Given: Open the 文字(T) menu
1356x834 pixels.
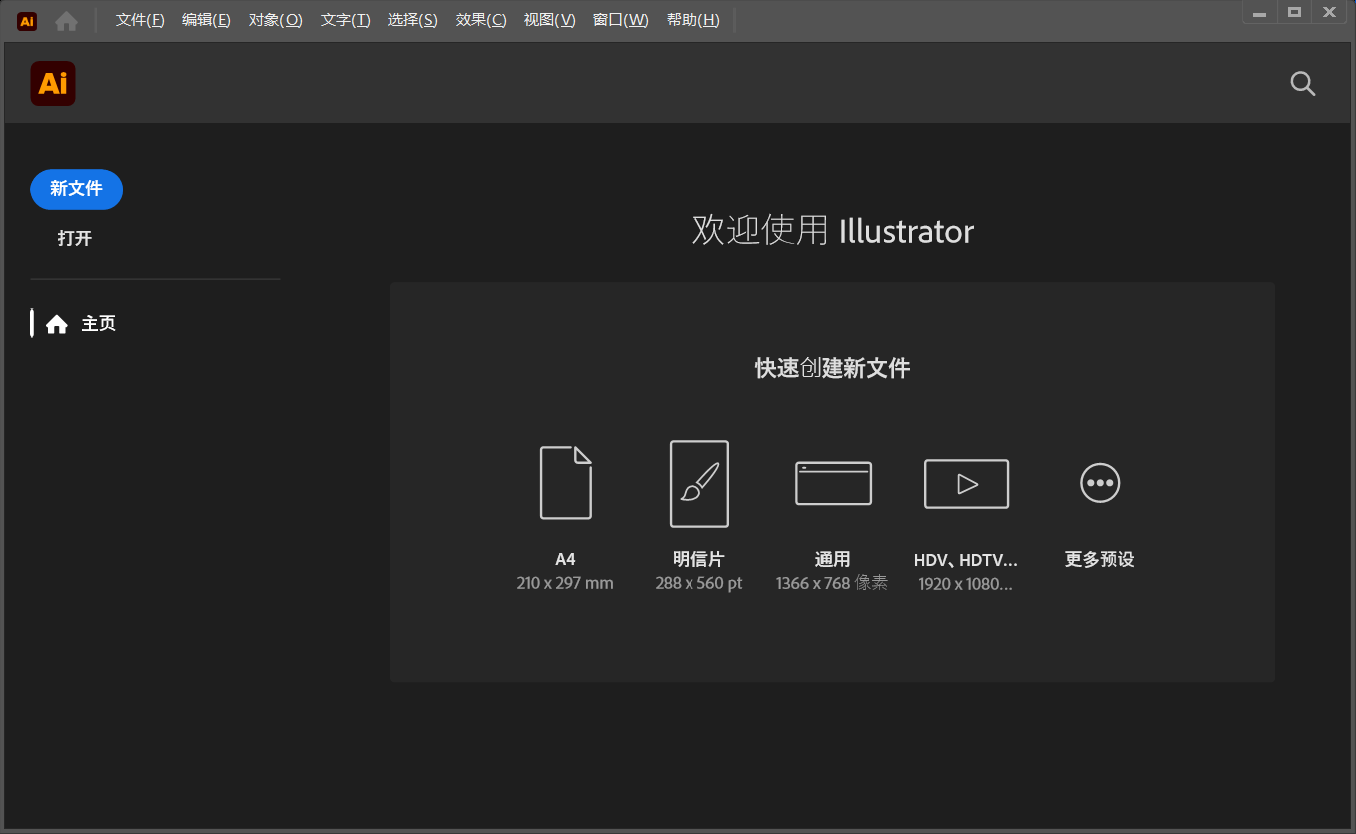Looking at the screenshot, I should tap(345, 19).
